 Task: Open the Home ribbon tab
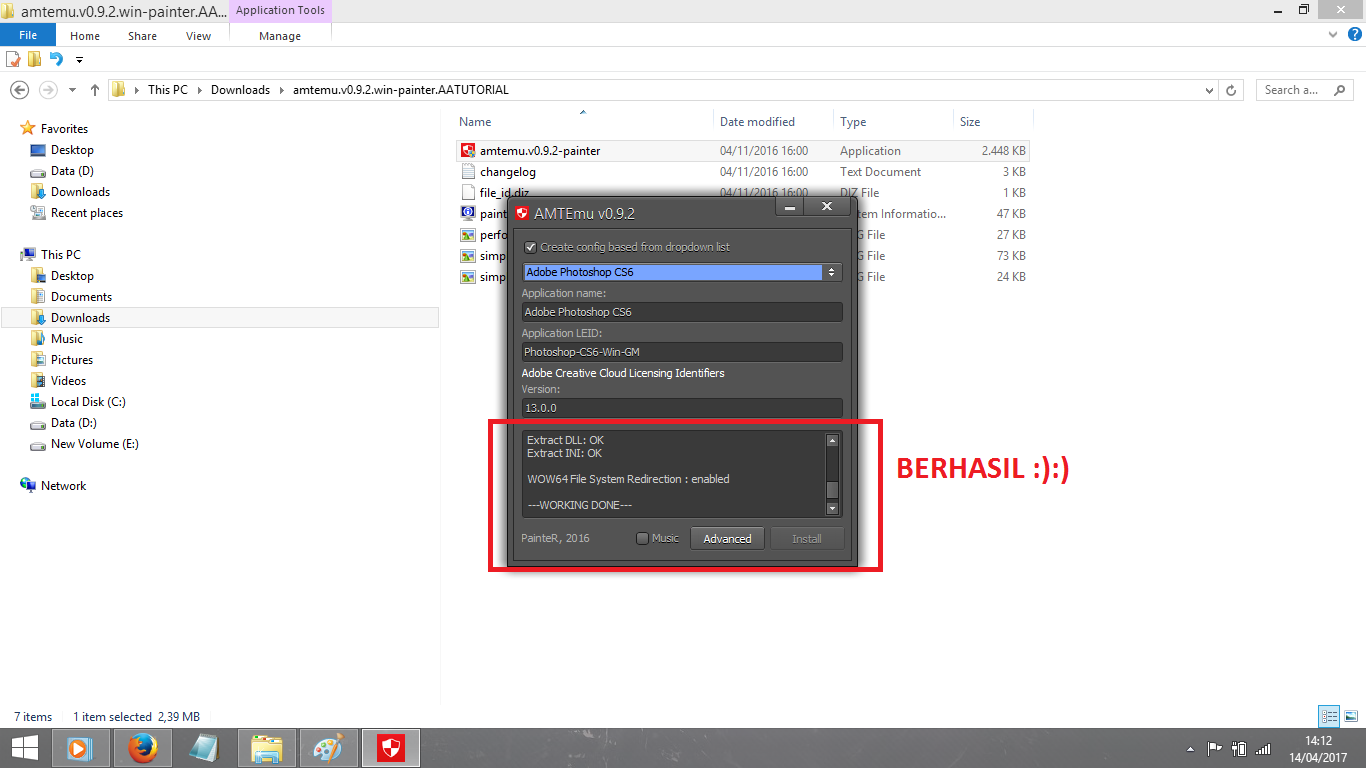point(85,36)
